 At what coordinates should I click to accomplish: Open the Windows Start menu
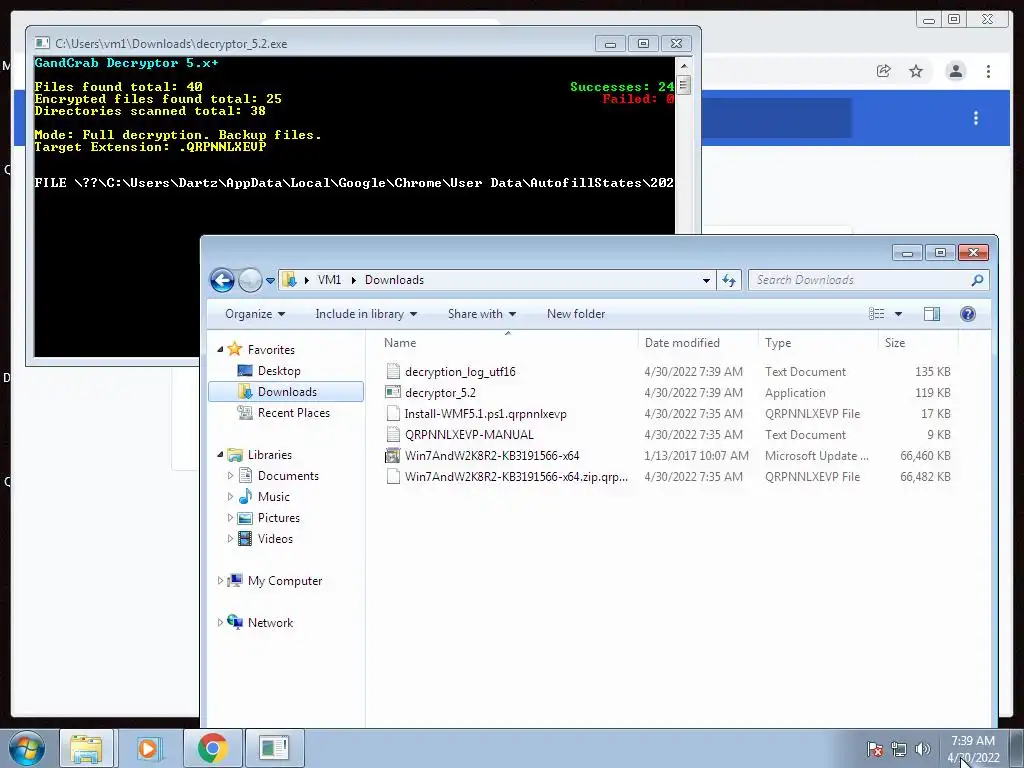[x=27, y=748]
